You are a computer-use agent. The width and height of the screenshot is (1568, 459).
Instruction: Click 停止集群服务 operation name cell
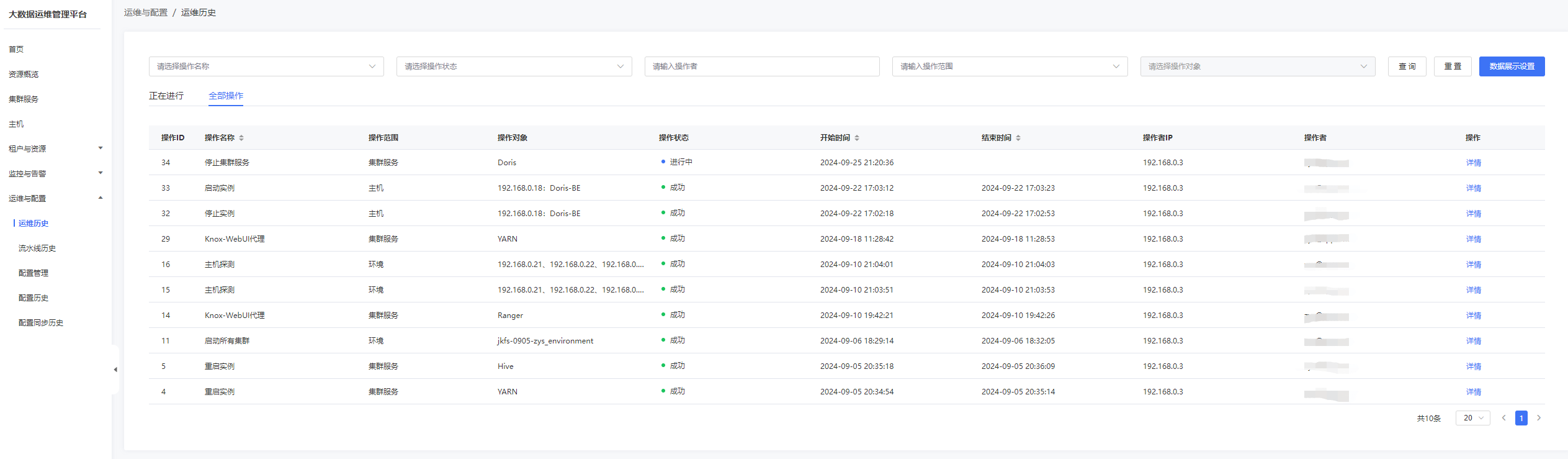pyautogui.click(x=227, y=163)
